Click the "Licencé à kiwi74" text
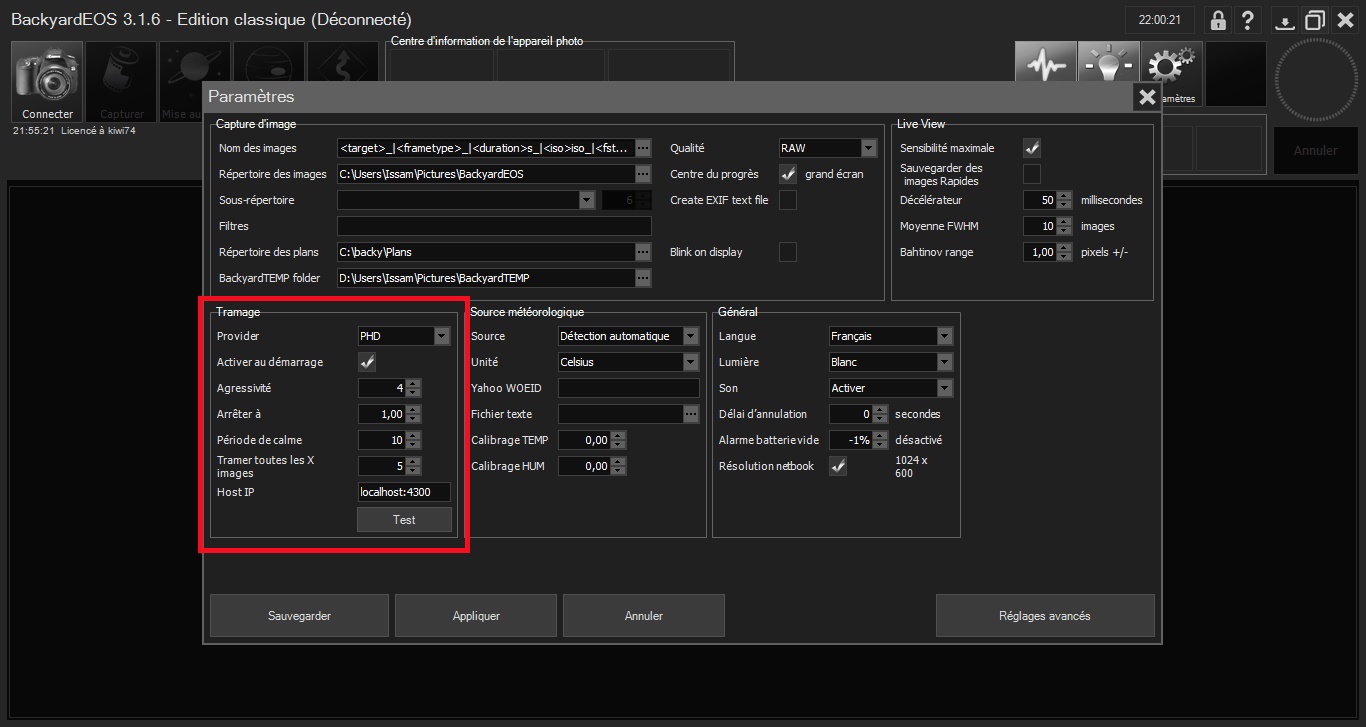1366x727 pixels. [98, 131]
